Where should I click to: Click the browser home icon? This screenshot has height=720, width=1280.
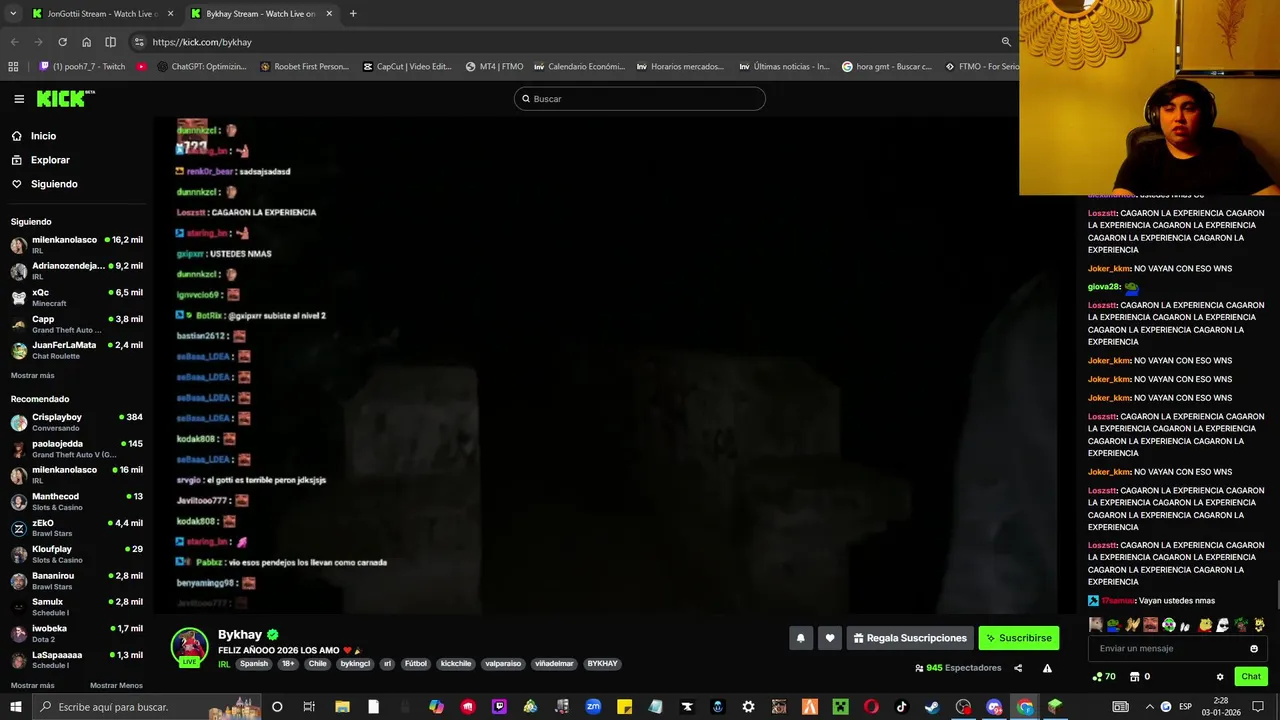click(x=86, y=42)
